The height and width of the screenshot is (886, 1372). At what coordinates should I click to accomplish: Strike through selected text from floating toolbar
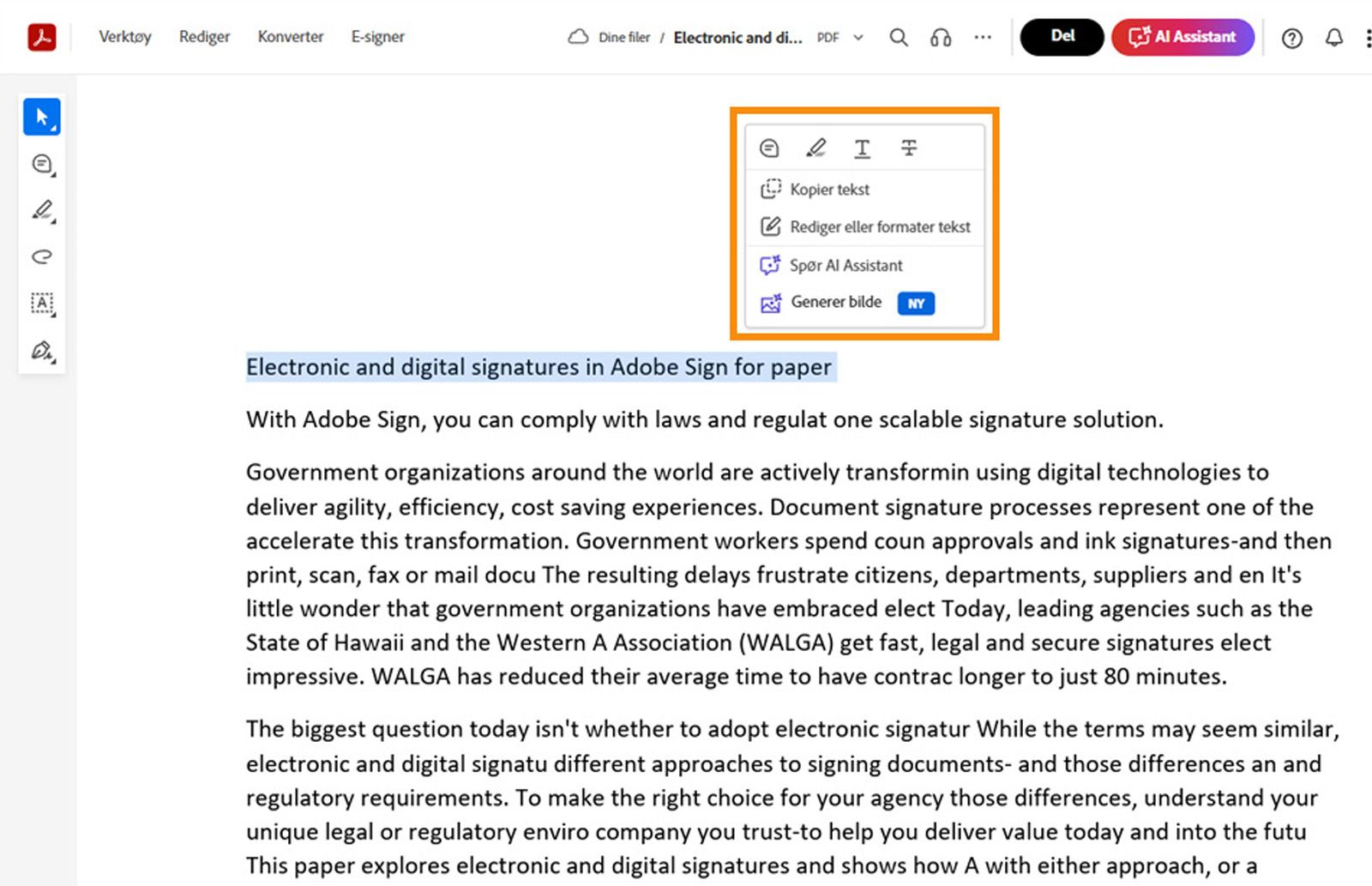909,148
